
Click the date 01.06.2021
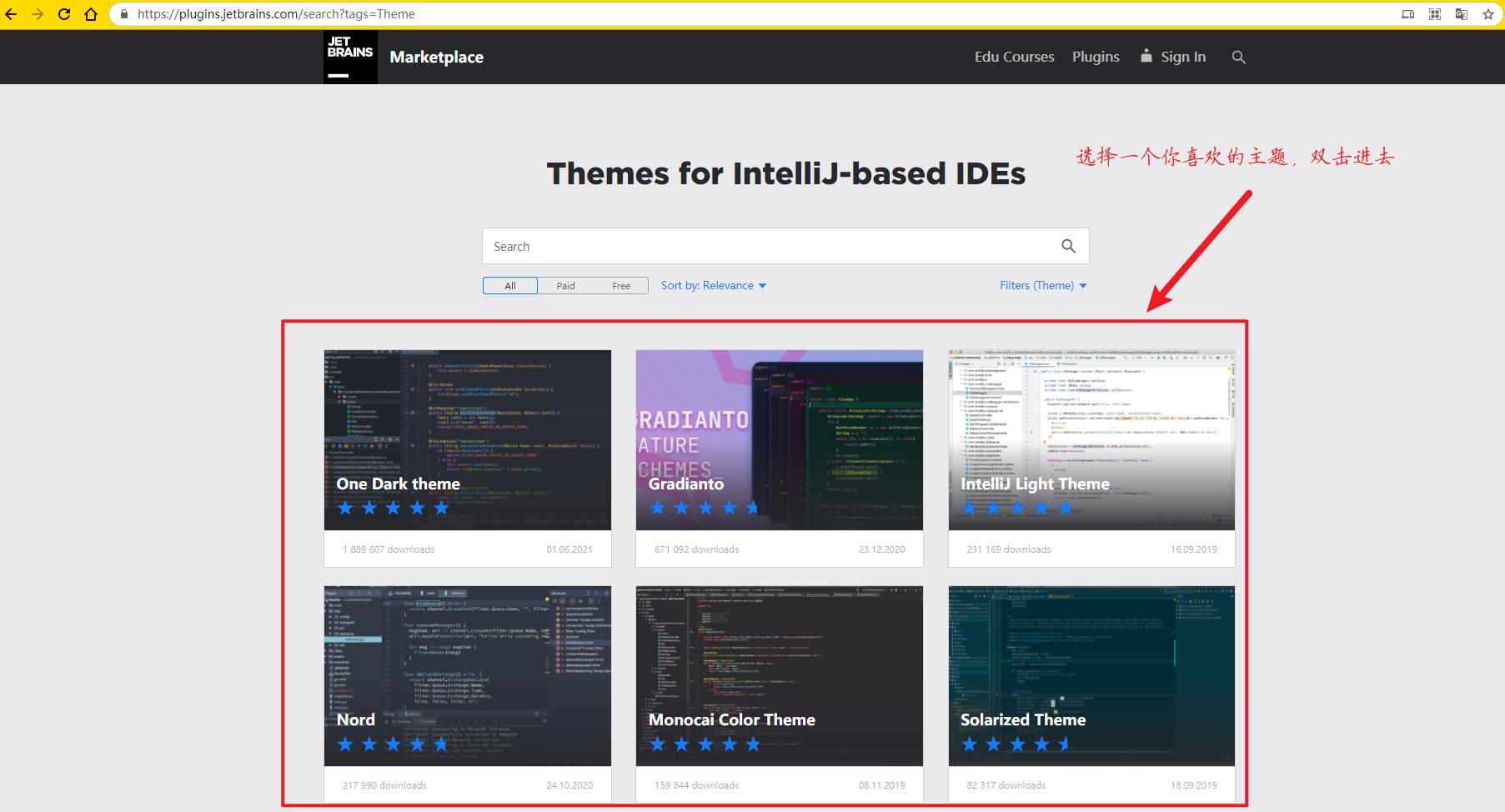point(569,549)
